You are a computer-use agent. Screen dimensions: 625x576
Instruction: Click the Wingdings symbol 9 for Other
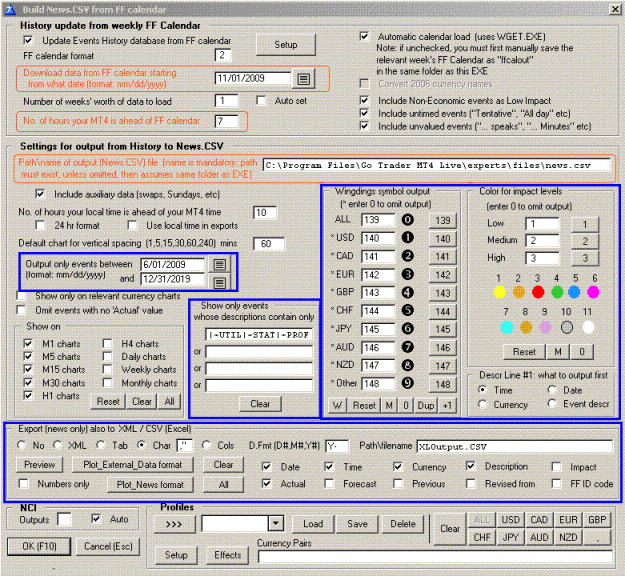(x=407, y=383)
